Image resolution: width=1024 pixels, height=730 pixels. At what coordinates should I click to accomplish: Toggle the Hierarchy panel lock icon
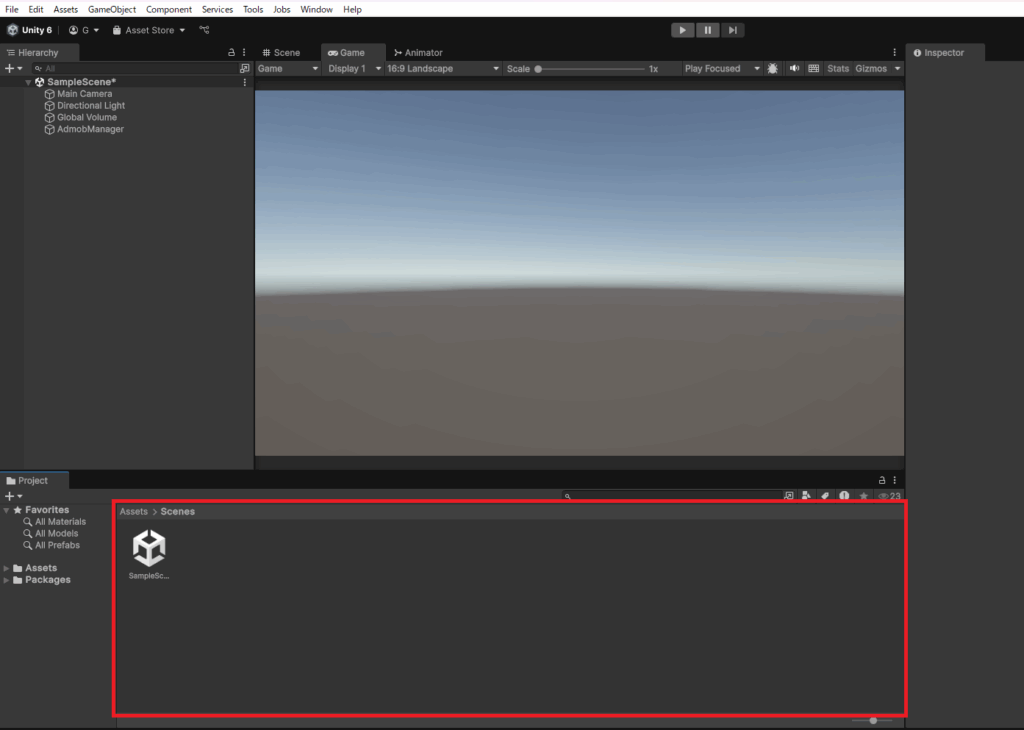[231, 52]
